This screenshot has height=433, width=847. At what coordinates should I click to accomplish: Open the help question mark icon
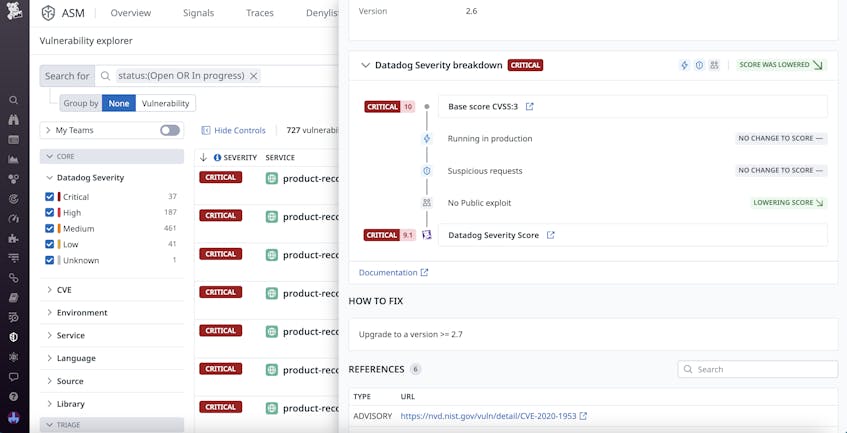14,396
